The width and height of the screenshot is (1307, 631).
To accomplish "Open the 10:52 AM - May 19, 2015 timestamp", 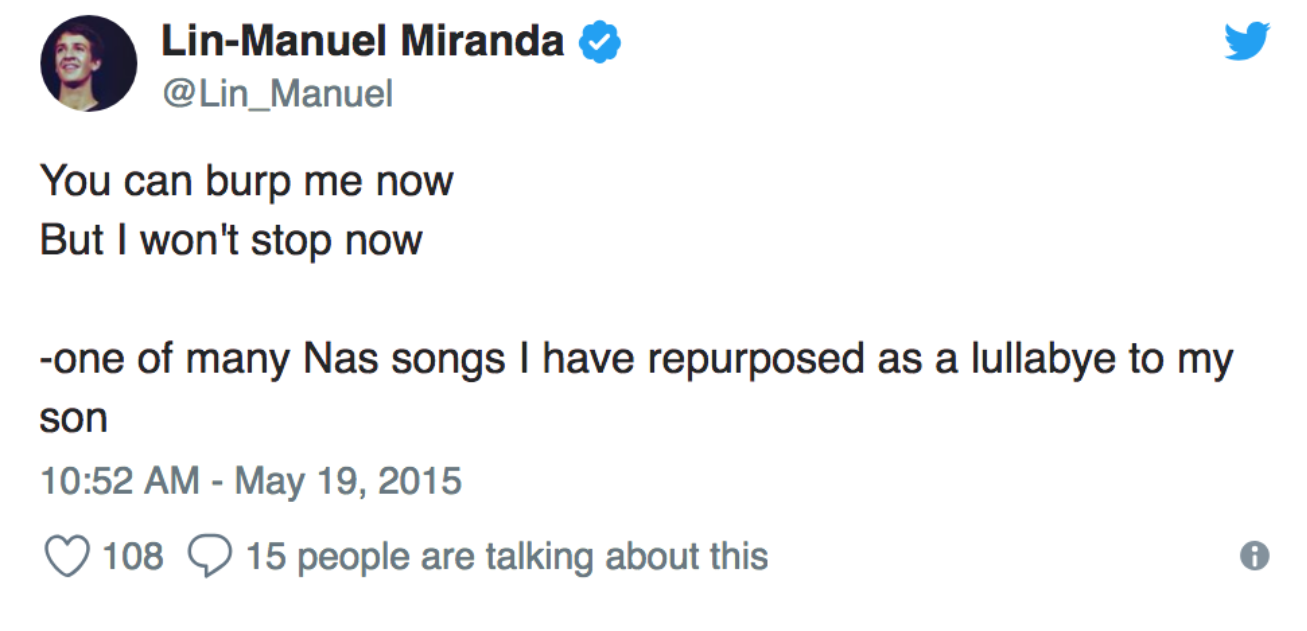I will [251, 481].
